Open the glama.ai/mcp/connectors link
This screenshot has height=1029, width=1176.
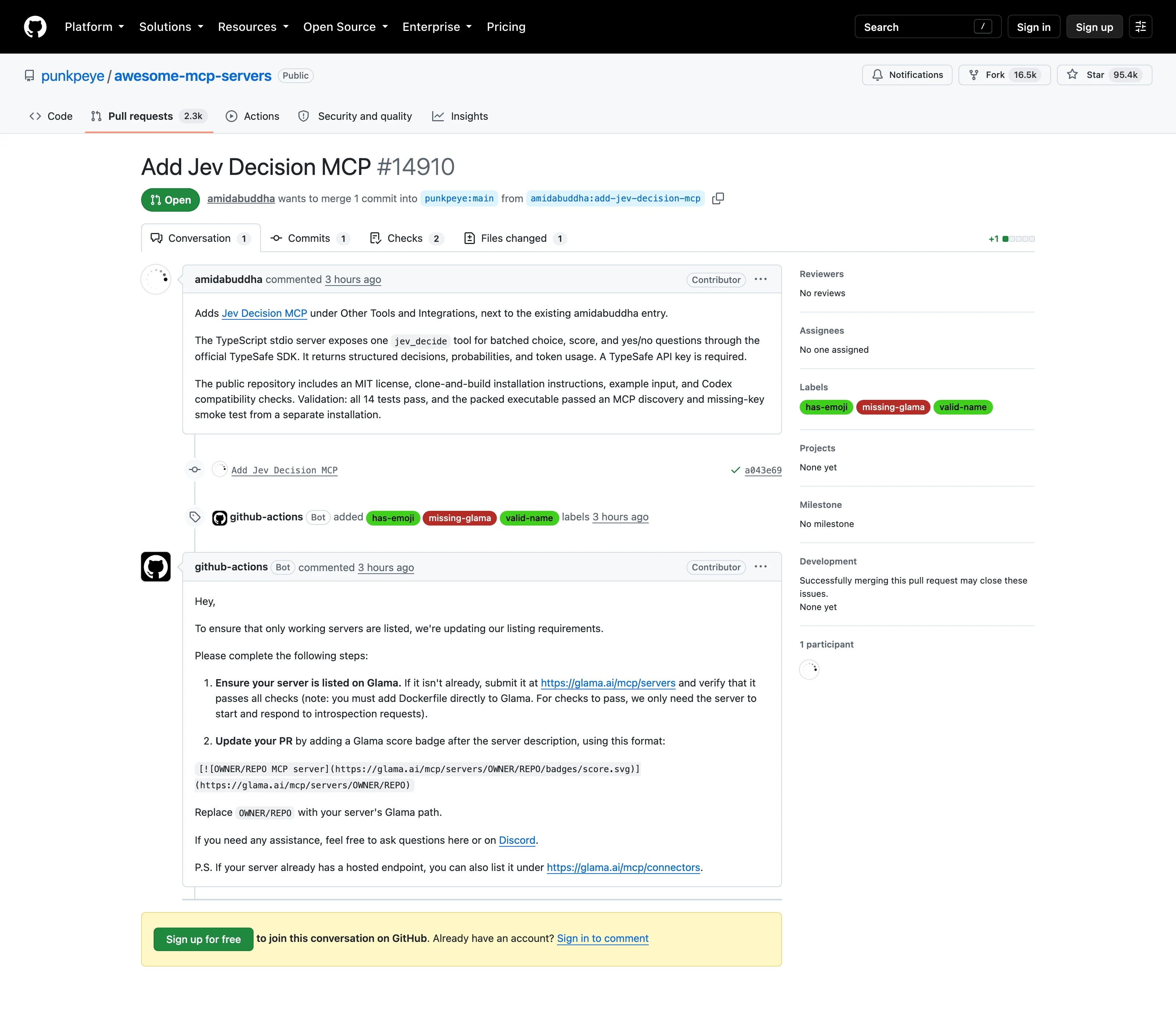(624, 868)
